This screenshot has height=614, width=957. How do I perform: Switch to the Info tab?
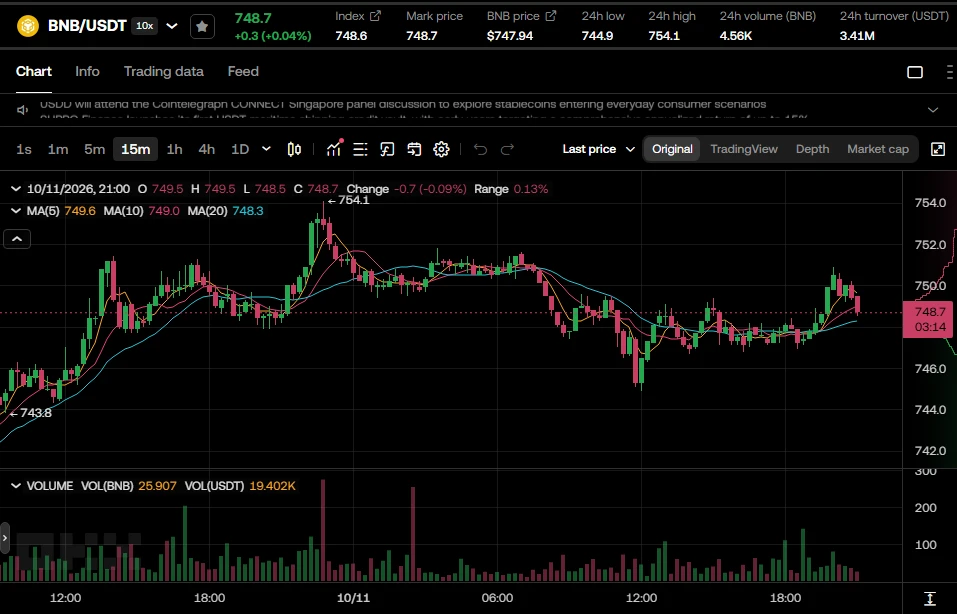(87, 71)
